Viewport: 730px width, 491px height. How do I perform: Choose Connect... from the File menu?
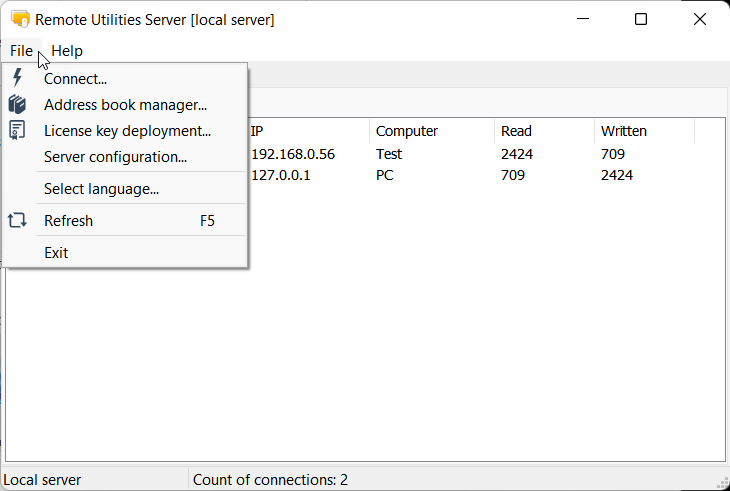pyautogui.click(x=76, y=79)
